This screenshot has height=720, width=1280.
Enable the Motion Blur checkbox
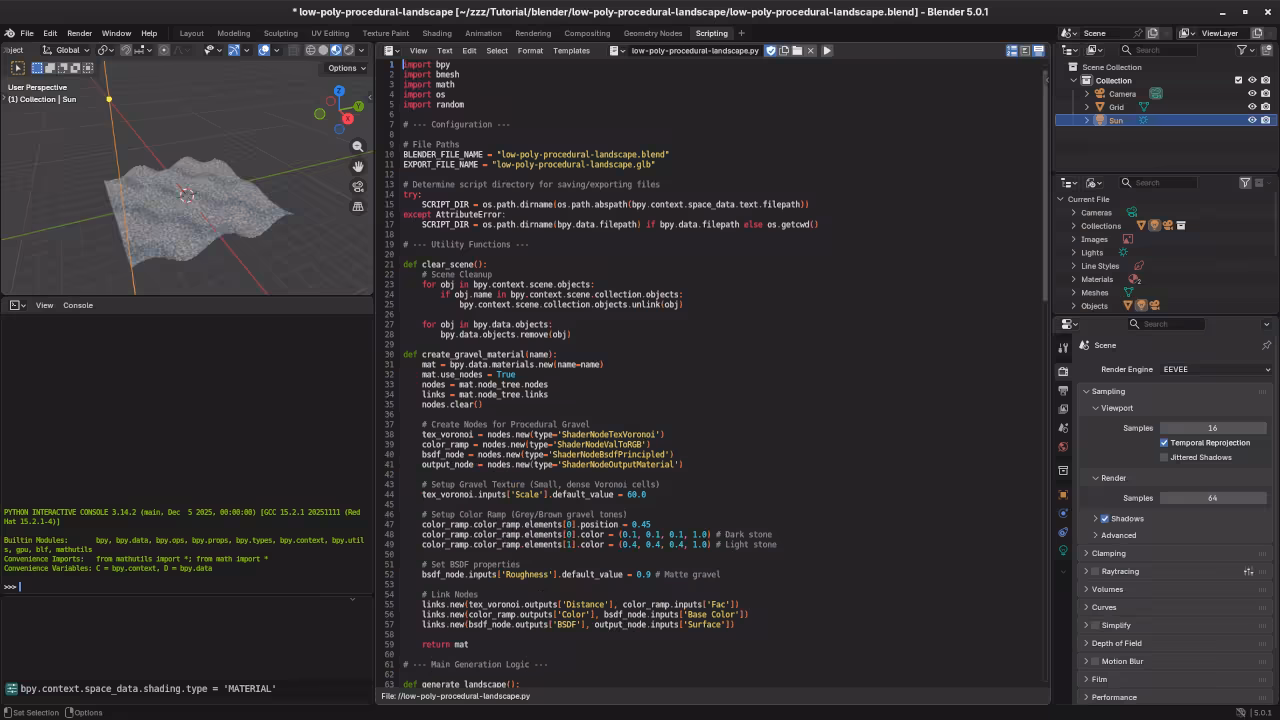(x=1095, y=662)
